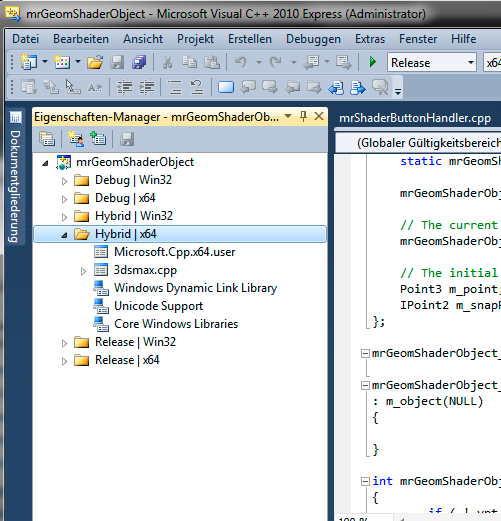The image size is (501, 521).
Task: Click Add Existing Property Sheet icon
Action: click(x=98, y=139)
